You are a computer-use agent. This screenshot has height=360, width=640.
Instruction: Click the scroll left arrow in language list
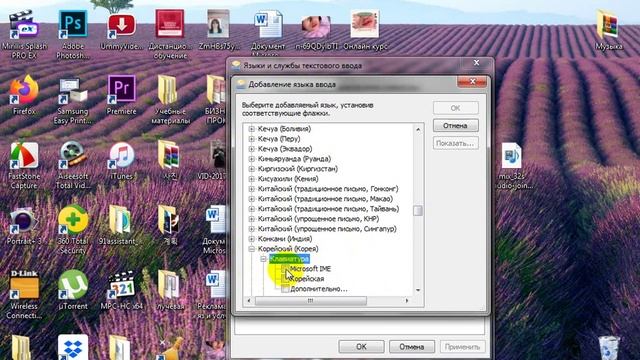point(249,301)
